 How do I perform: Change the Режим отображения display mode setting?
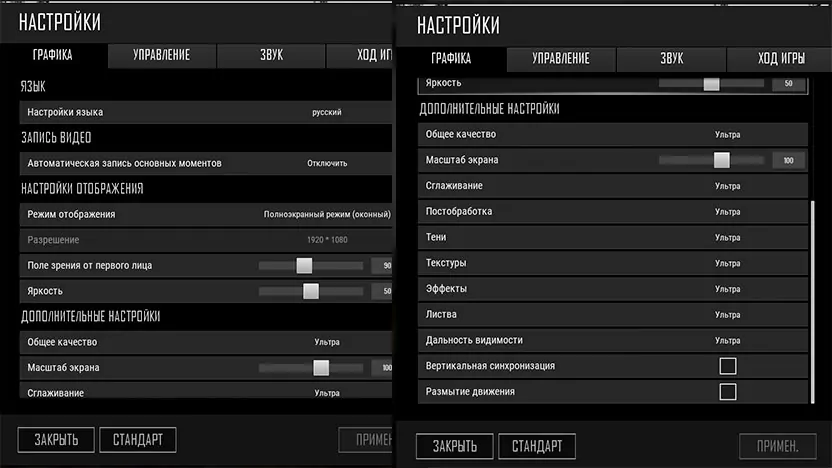tap(326, 214)
